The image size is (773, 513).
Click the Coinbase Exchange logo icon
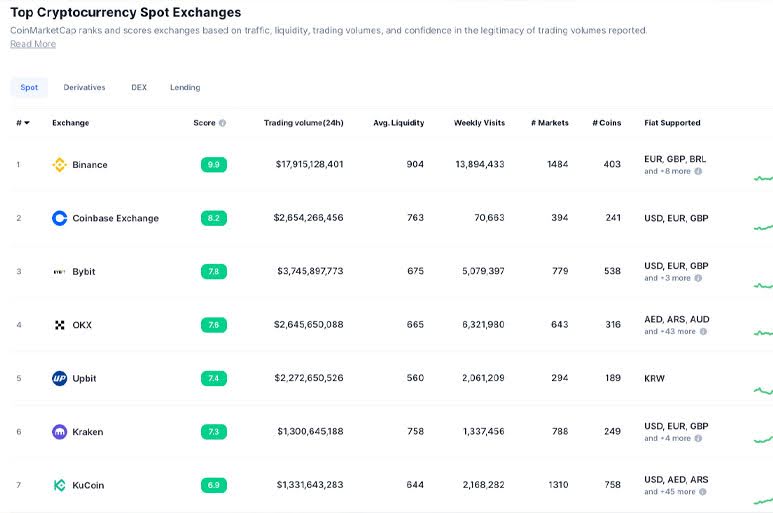[x=59, y=218]
